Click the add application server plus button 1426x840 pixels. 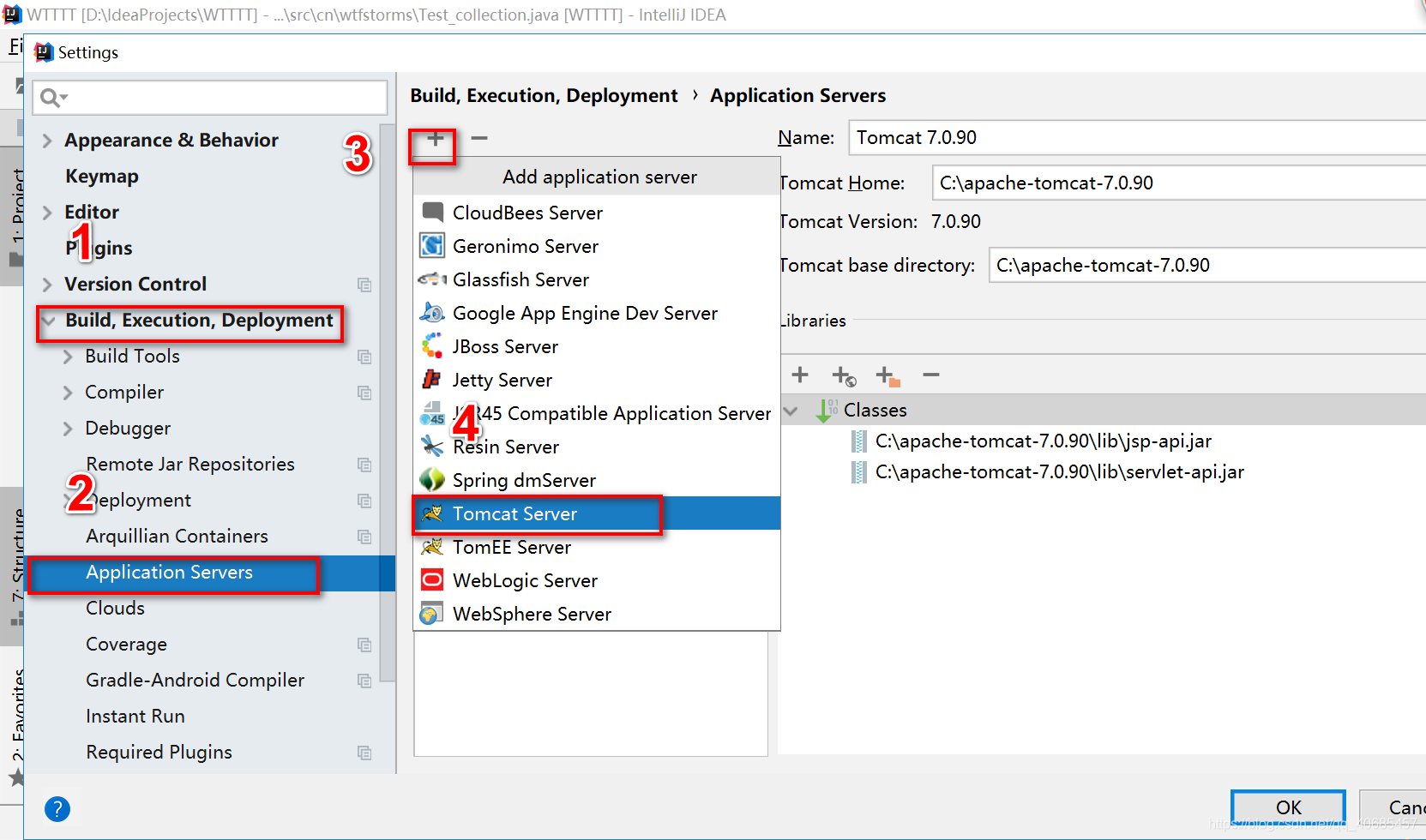(435, 138)
